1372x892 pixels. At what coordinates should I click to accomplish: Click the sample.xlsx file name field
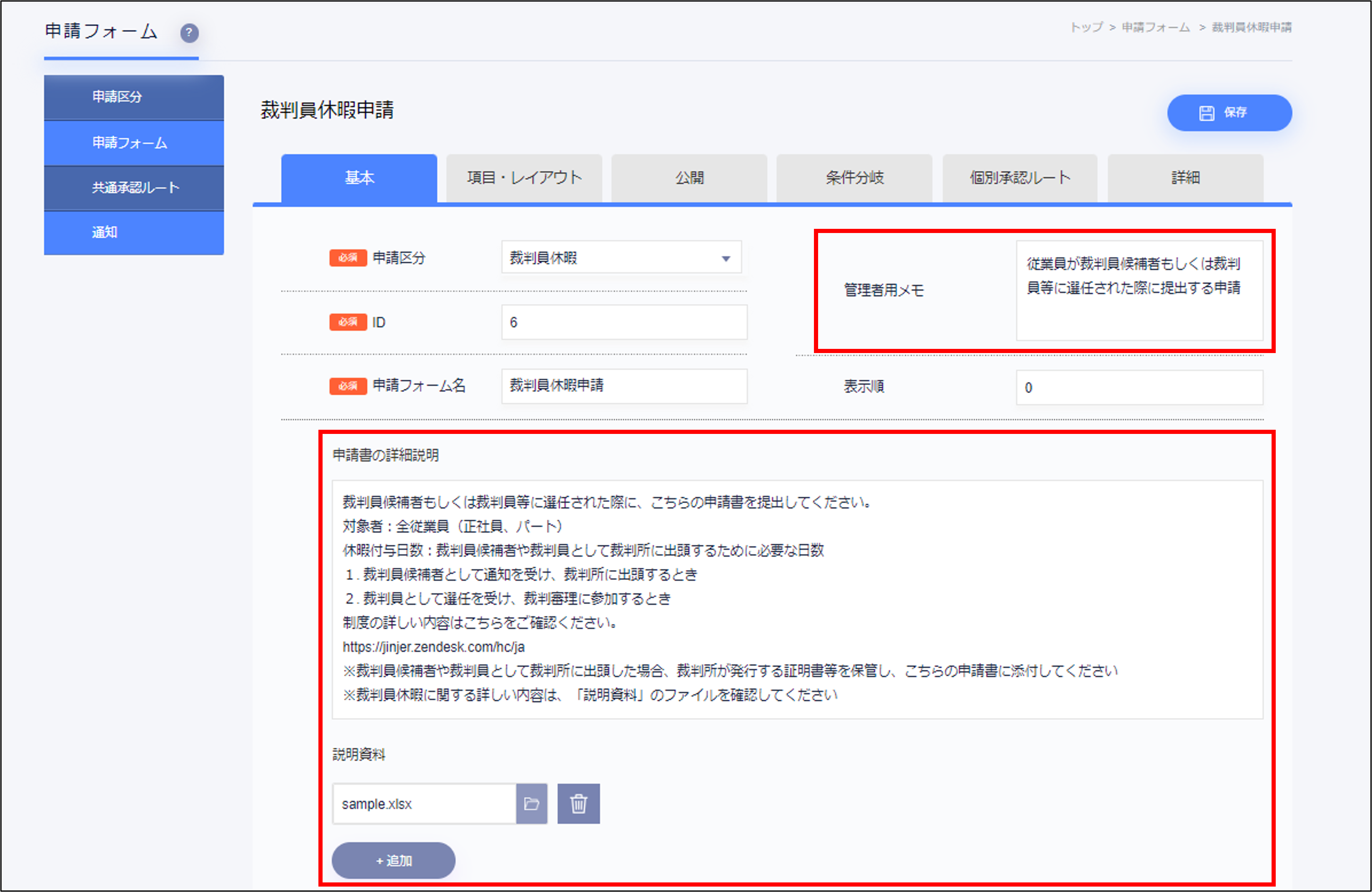[x=424, y=803]
